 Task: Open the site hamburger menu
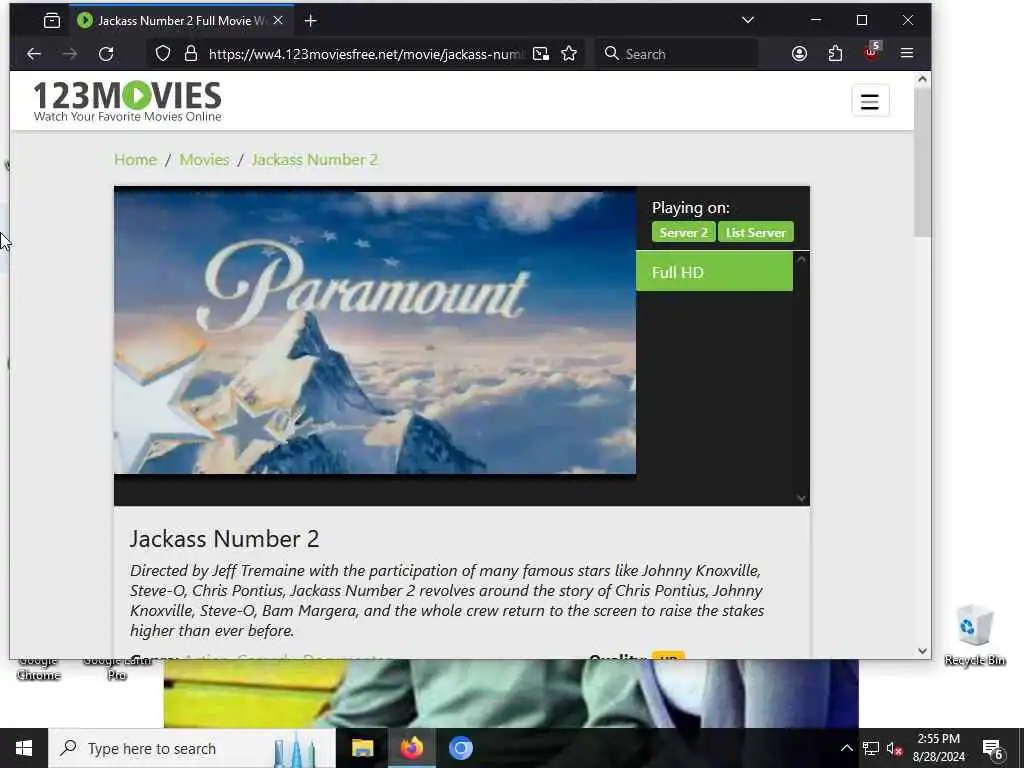tap(870, 101)
